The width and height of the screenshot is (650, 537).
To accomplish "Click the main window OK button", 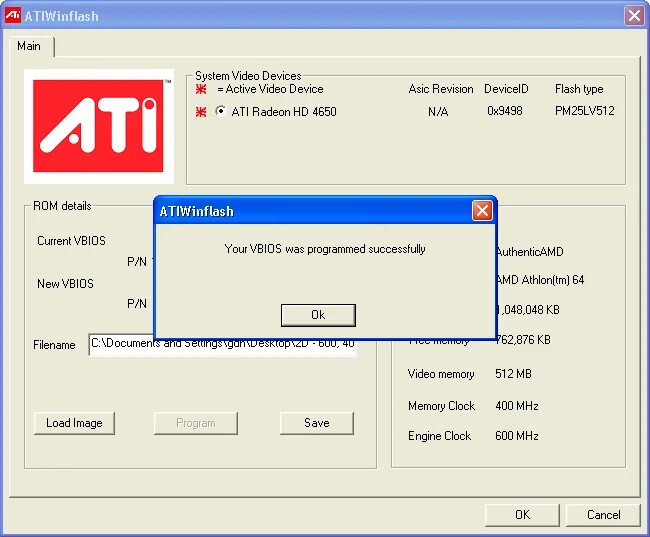I will tap(522, 515).
